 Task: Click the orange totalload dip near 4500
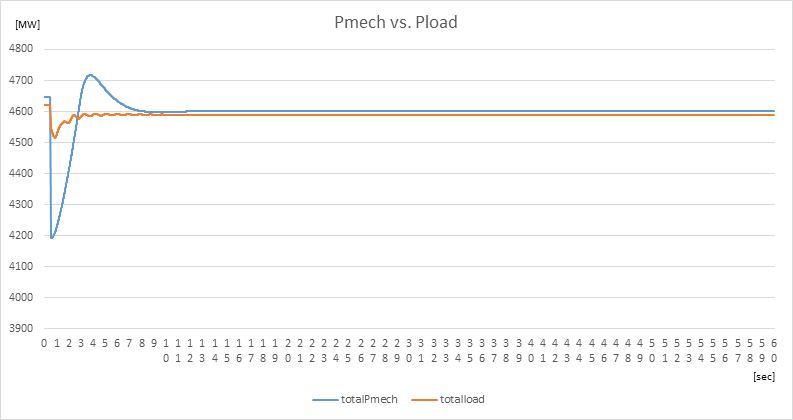click(55, 137)
